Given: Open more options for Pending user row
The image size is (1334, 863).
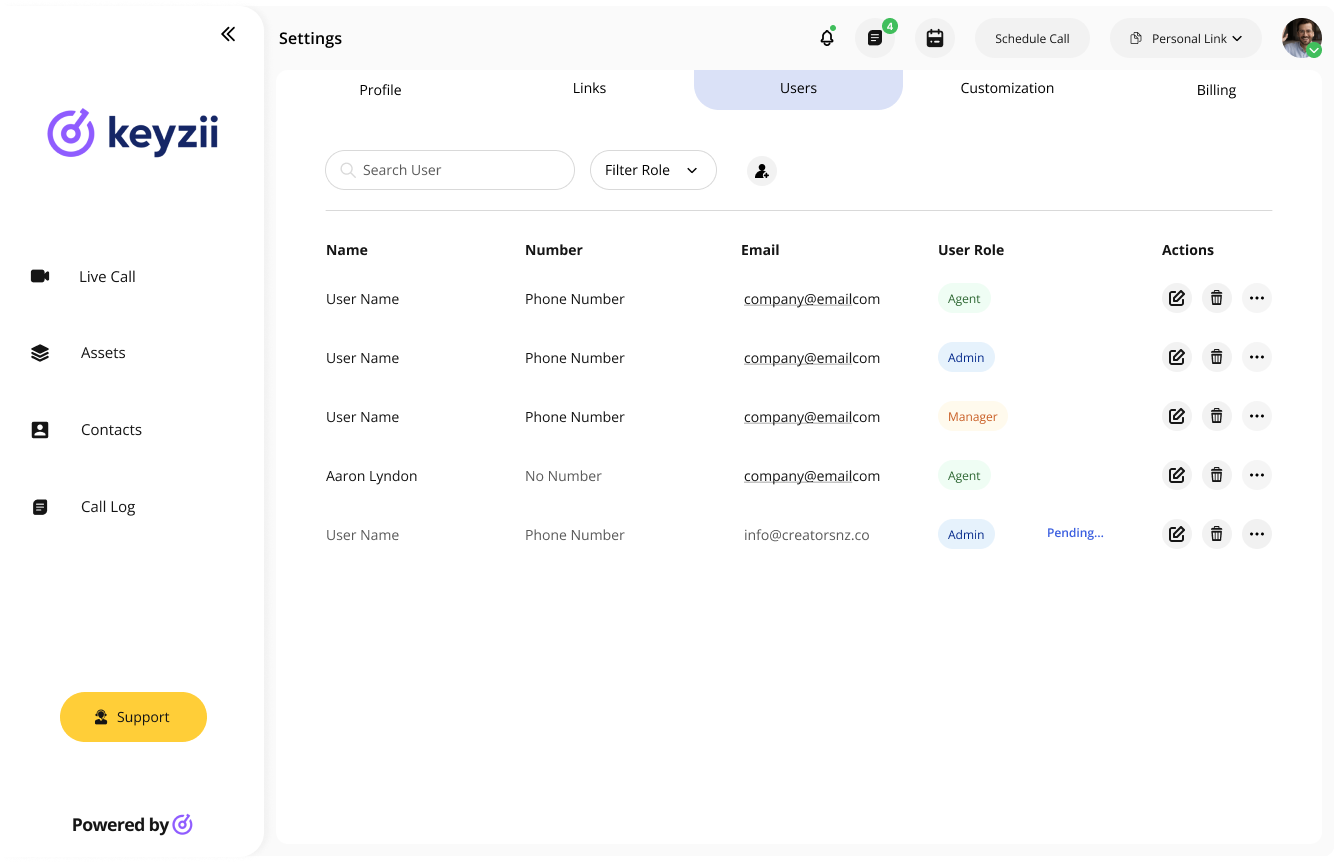Looking at the screenshot, I should click(x=1257, y=534).
